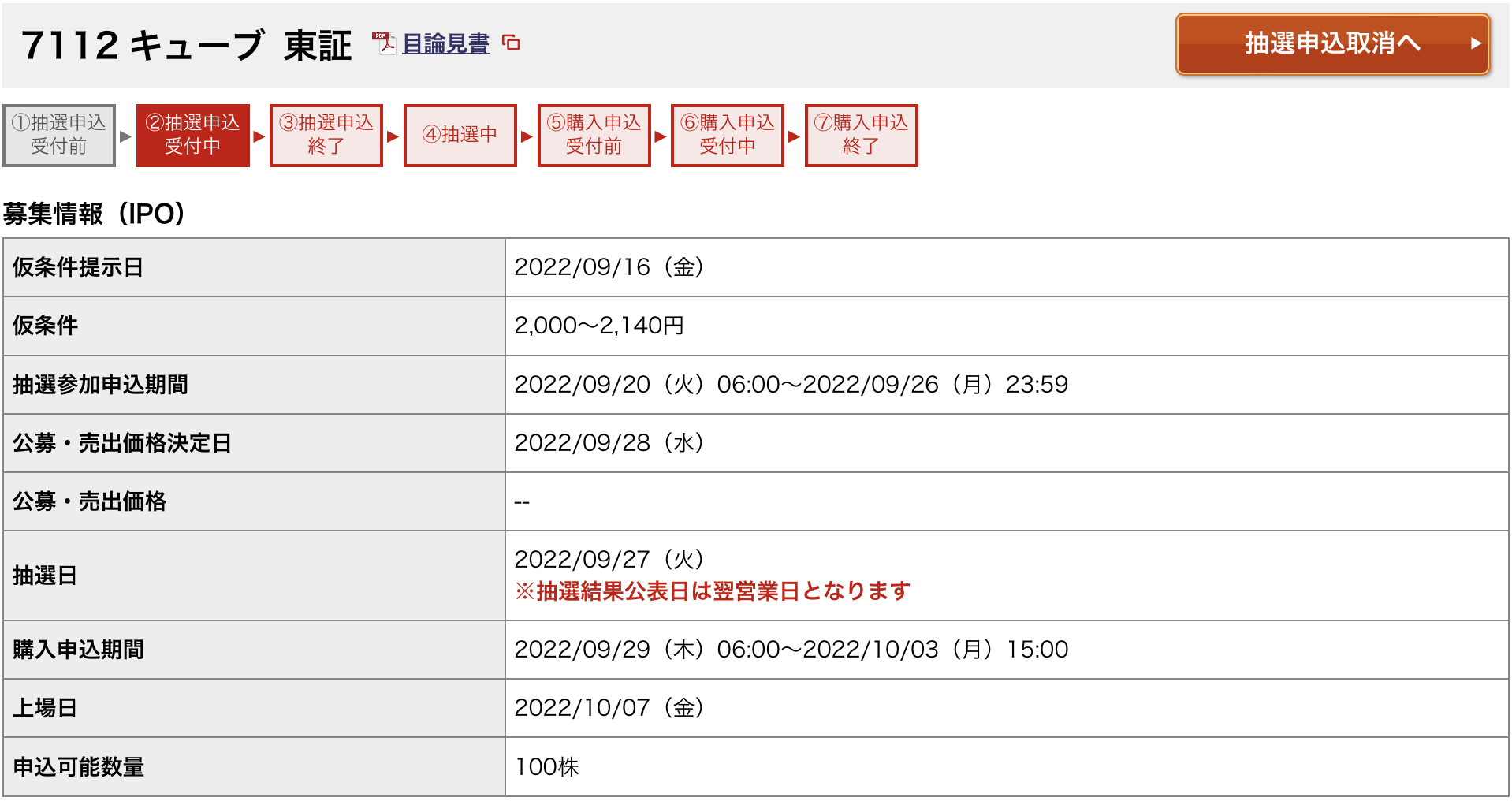Image resolution: width=1512 pixels, height=801 pixels.
Task: Click the 募集情報（IPO）section heading
Action: 95,214
